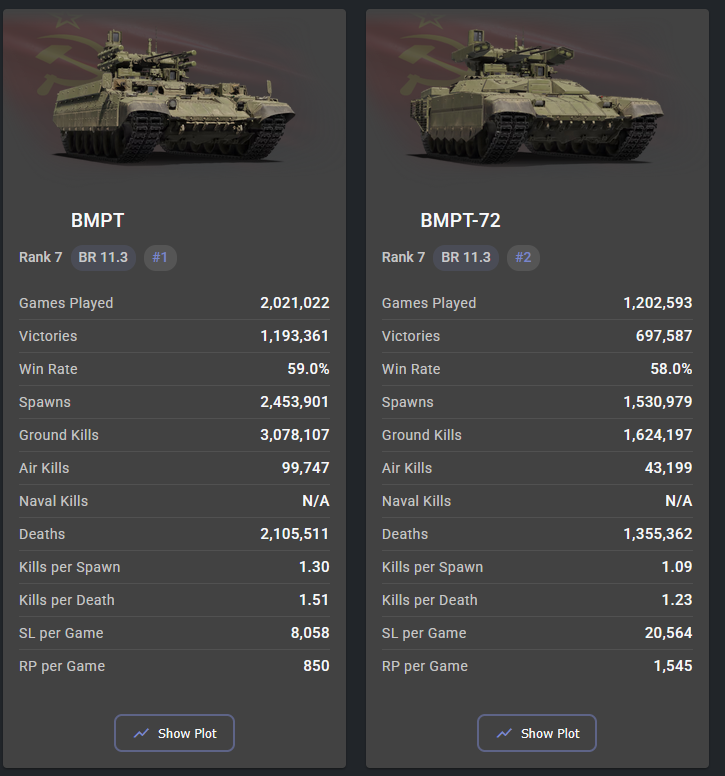Screen dimensions: 725x776
Task: Select the BR 11.3 badge on the BMPT-72 card
Action: point(466,257)
